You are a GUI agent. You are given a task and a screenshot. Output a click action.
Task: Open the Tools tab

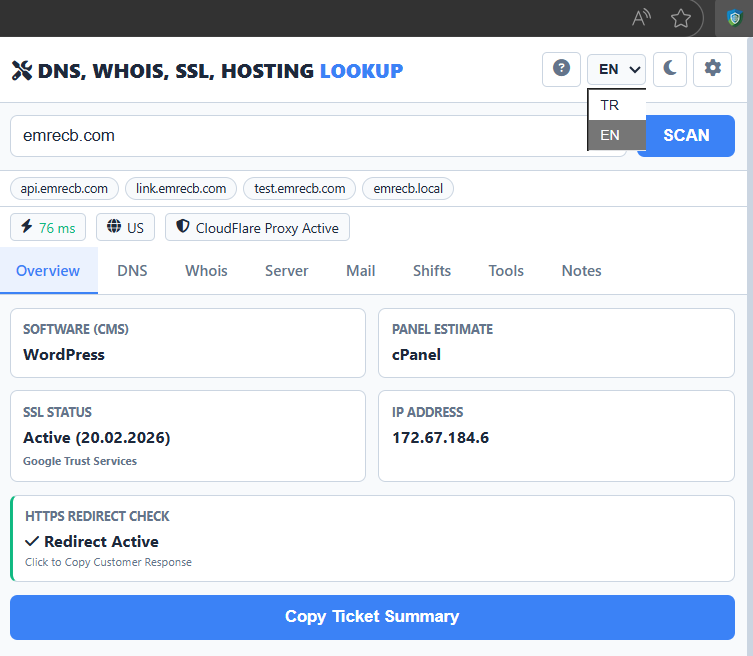[506, 271]
